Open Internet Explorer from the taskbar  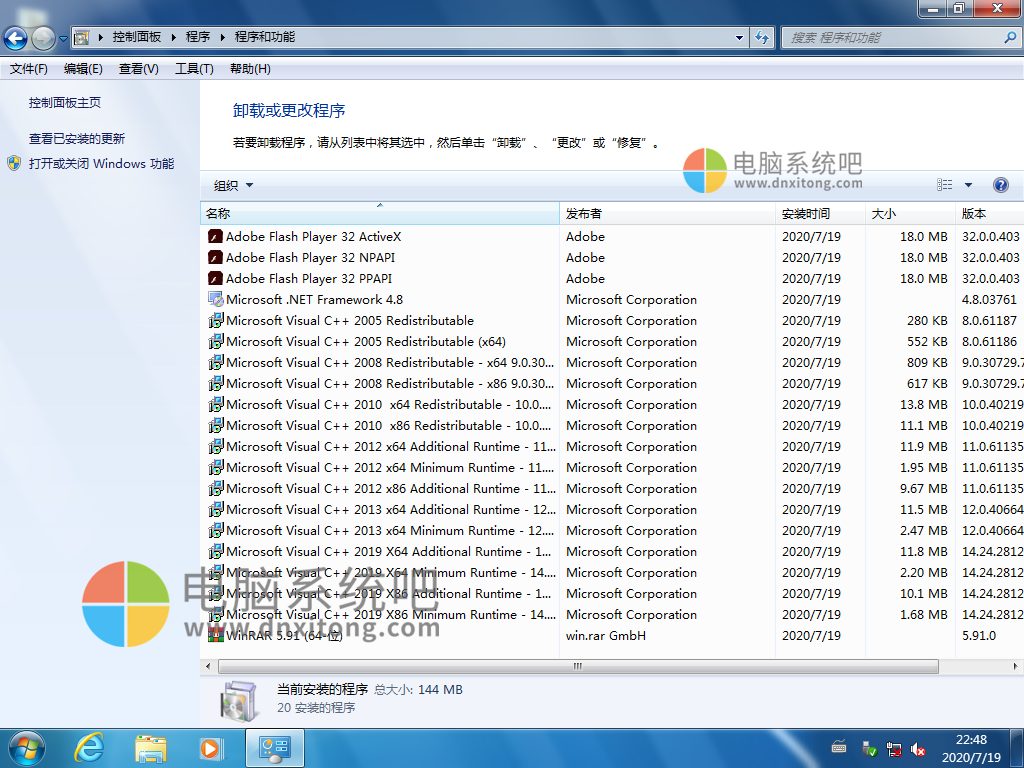pos(90,746)
